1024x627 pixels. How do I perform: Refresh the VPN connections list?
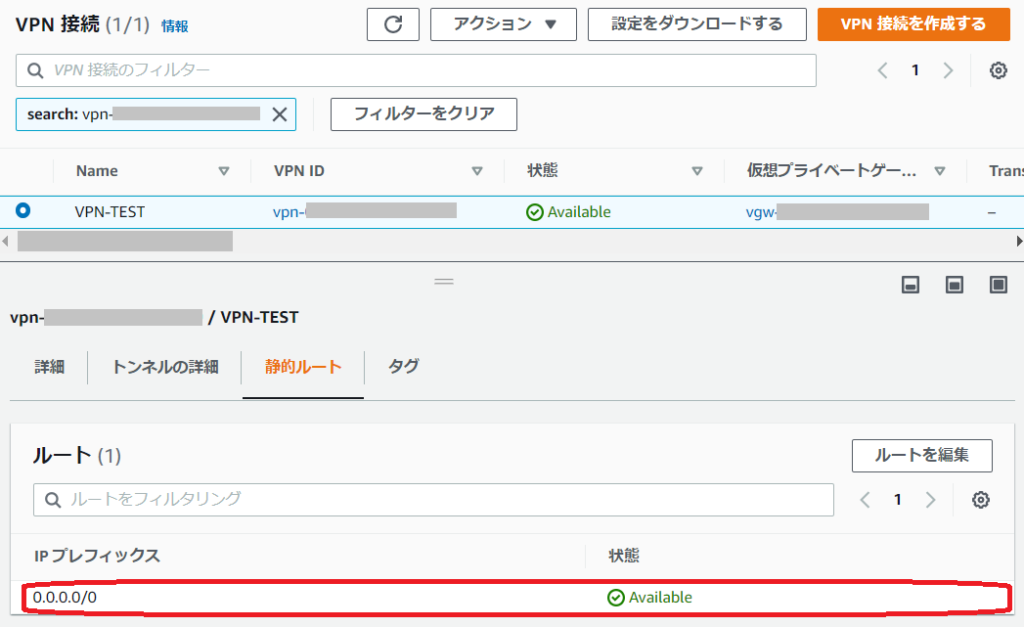pos(392,25)
